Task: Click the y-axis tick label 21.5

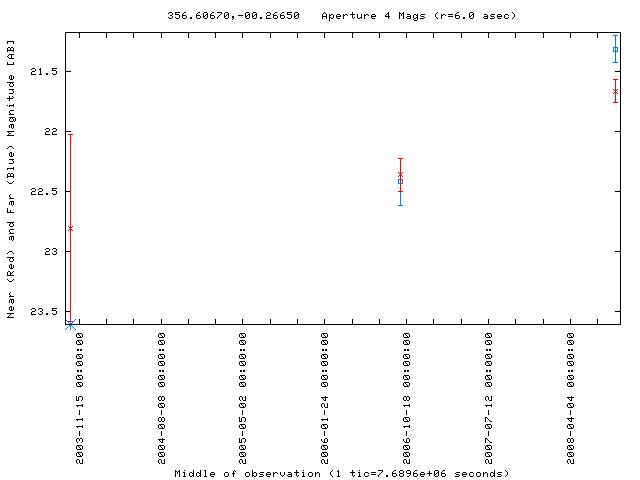Action: point(44,71)
